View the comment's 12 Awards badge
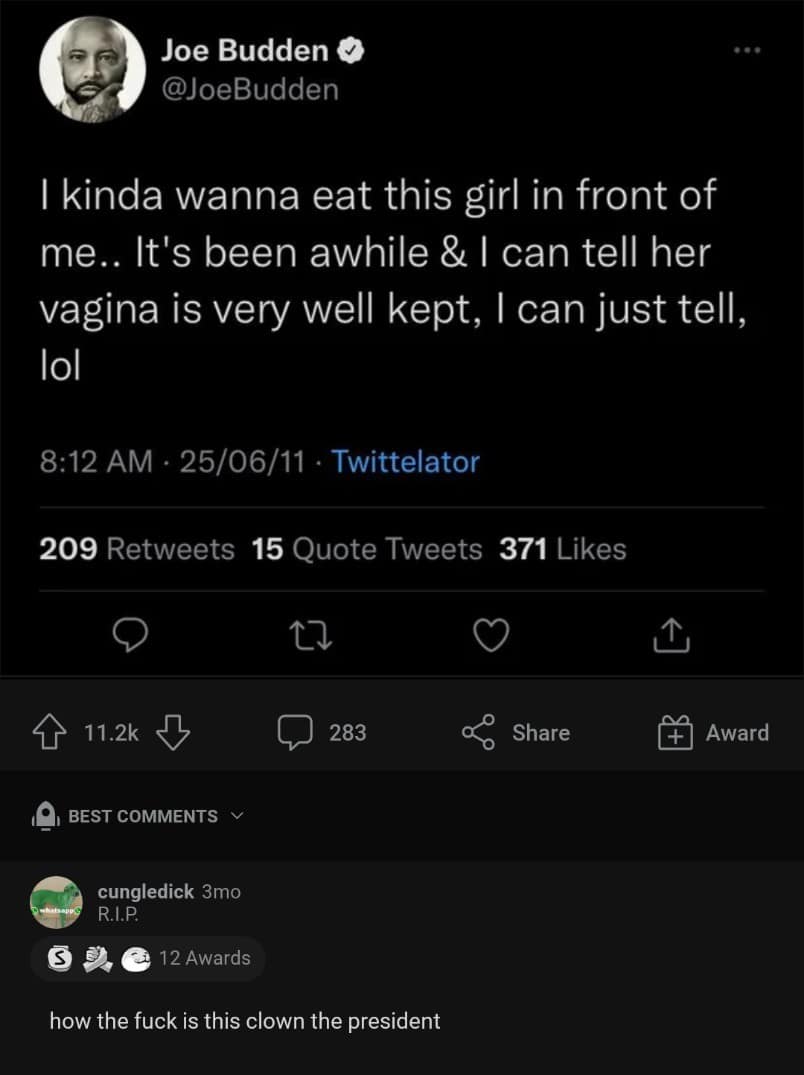Screen dimensions: 804x1075 pos(148,958)
